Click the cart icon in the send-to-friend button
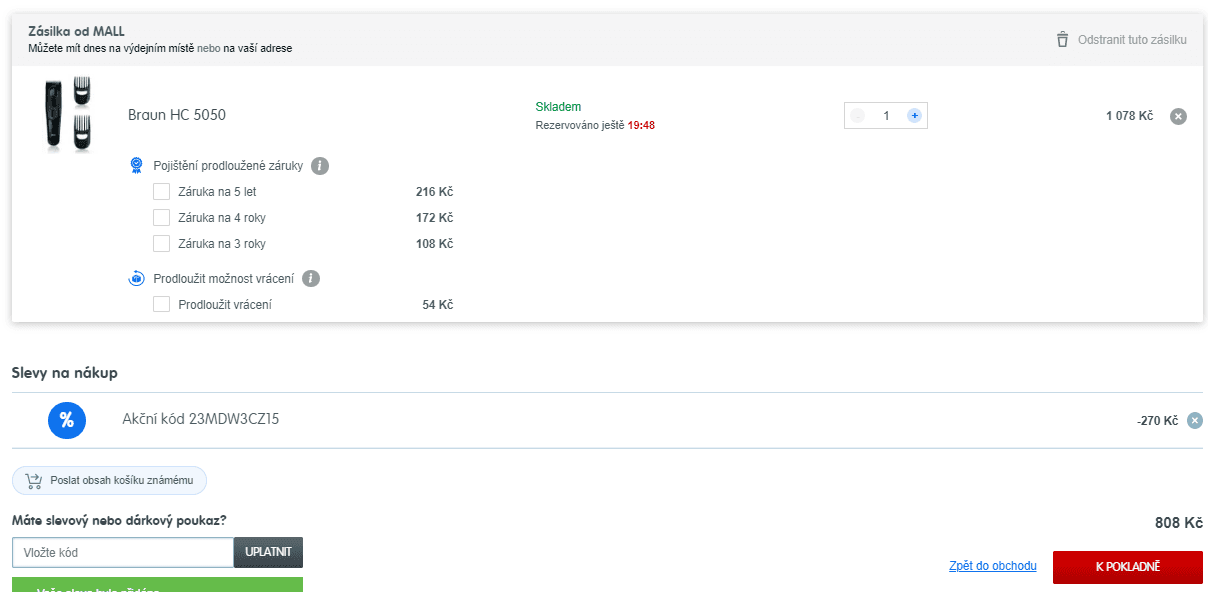Image resolution: width=1208 pixels, height=592 pixels. pyautogui.click(x=34, y=481)
